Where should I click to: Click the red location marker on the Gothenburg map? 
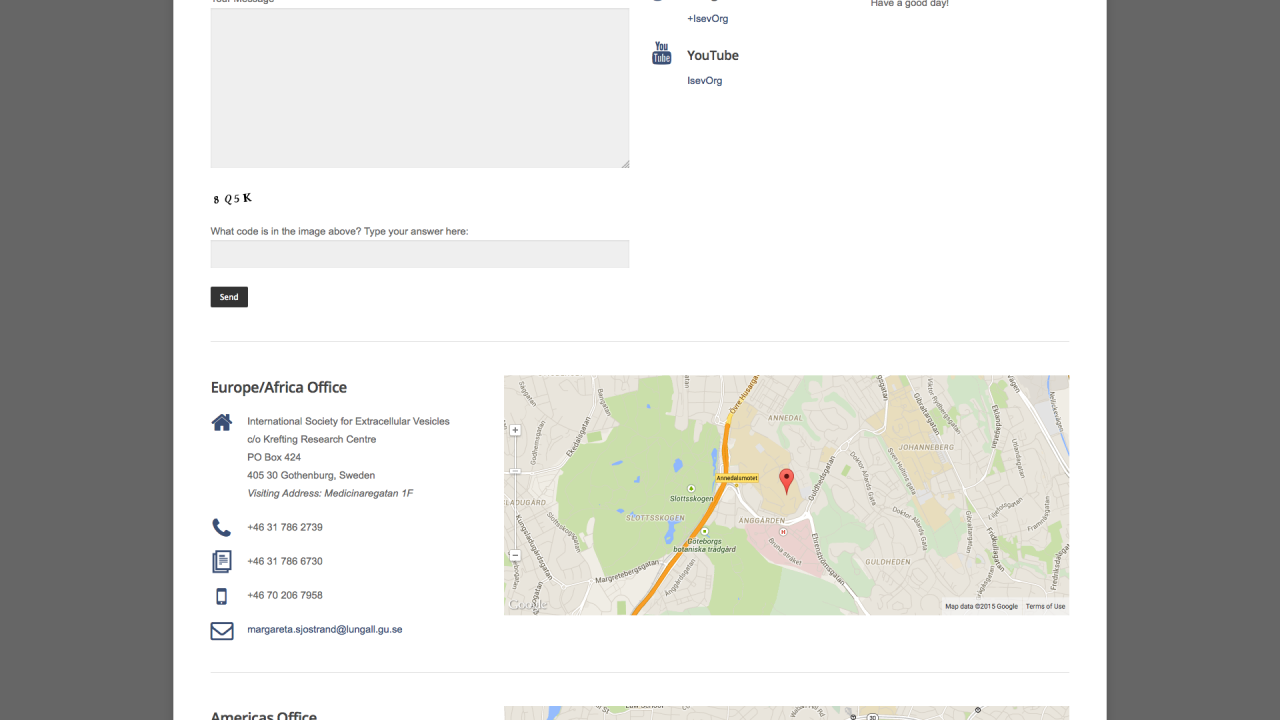tap(787, 478)
